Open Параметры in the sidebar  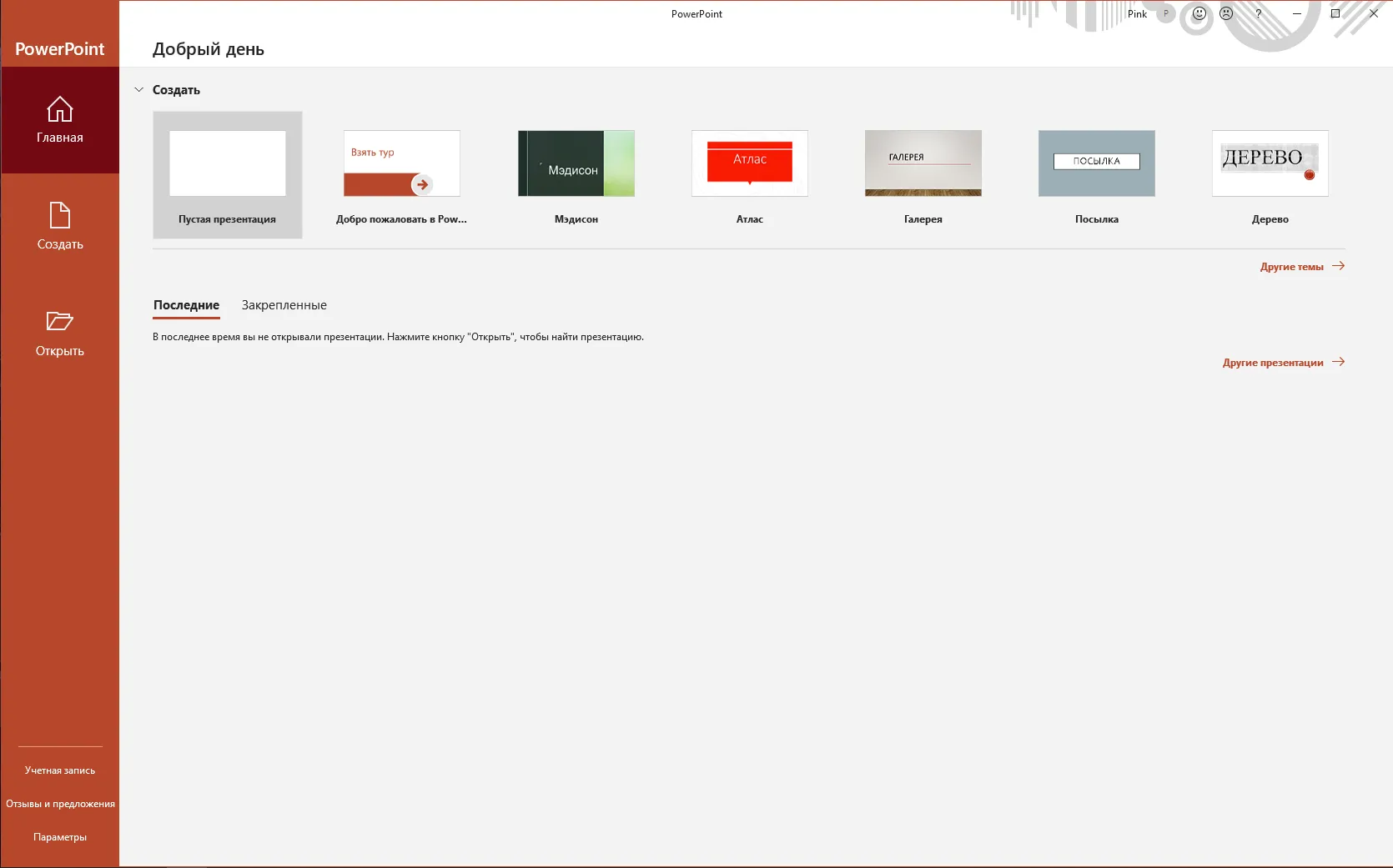pyautogui.click(x=60, y=837)
